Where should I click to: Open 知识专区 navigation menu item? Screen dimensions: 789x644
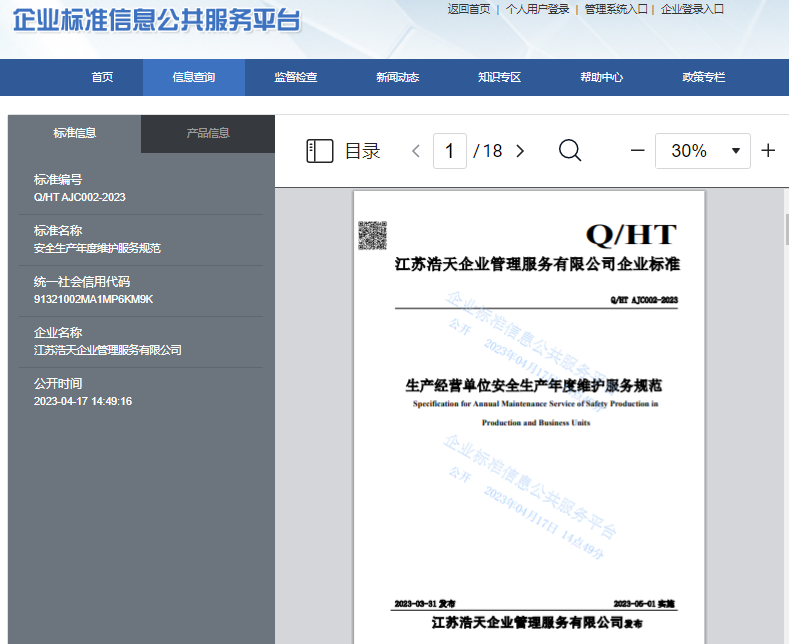(500, 77)
